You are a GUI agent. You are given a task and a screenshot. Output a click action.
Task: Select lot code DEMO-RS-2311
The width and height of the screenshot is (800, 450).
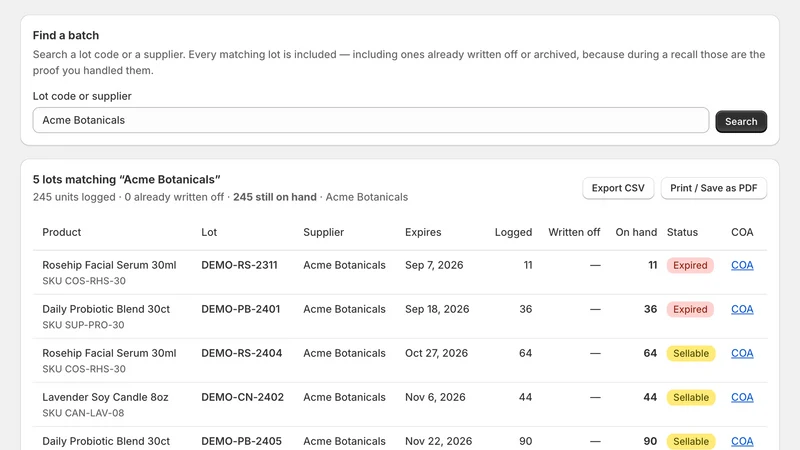pos(239,265)
